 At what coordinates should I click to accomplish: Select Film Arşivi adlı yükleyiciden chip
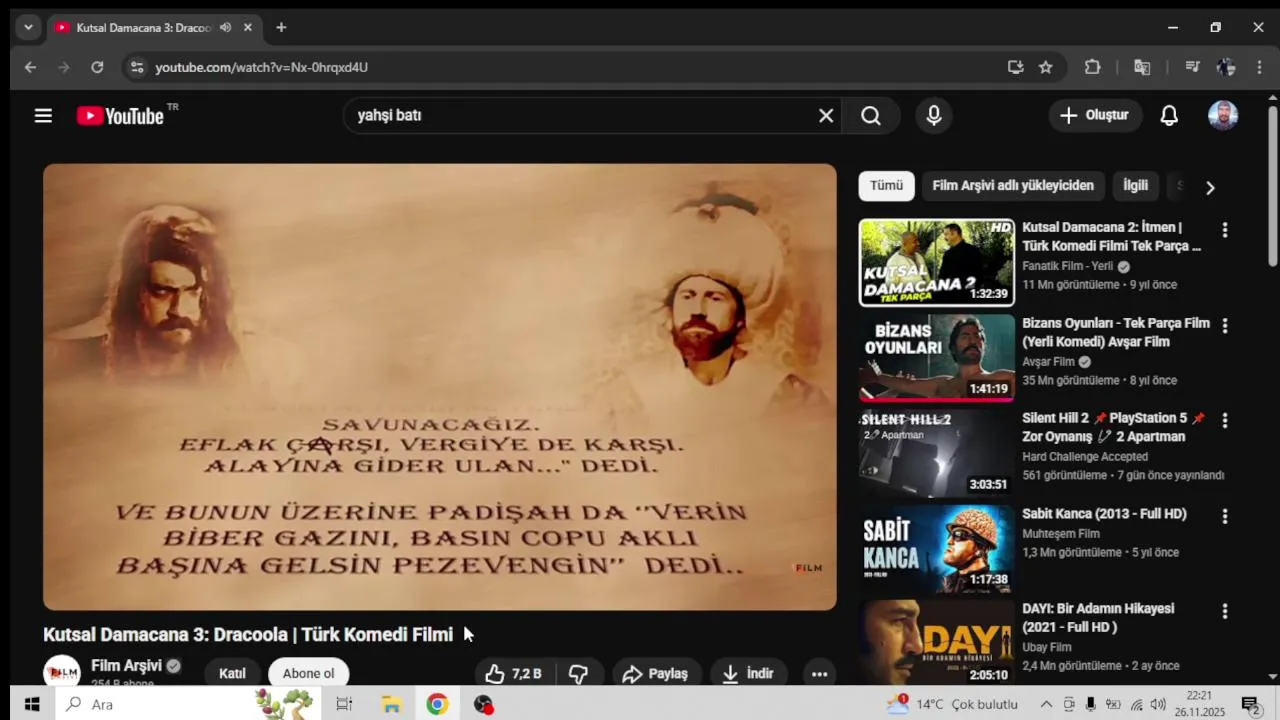[x=1013, y=186]
